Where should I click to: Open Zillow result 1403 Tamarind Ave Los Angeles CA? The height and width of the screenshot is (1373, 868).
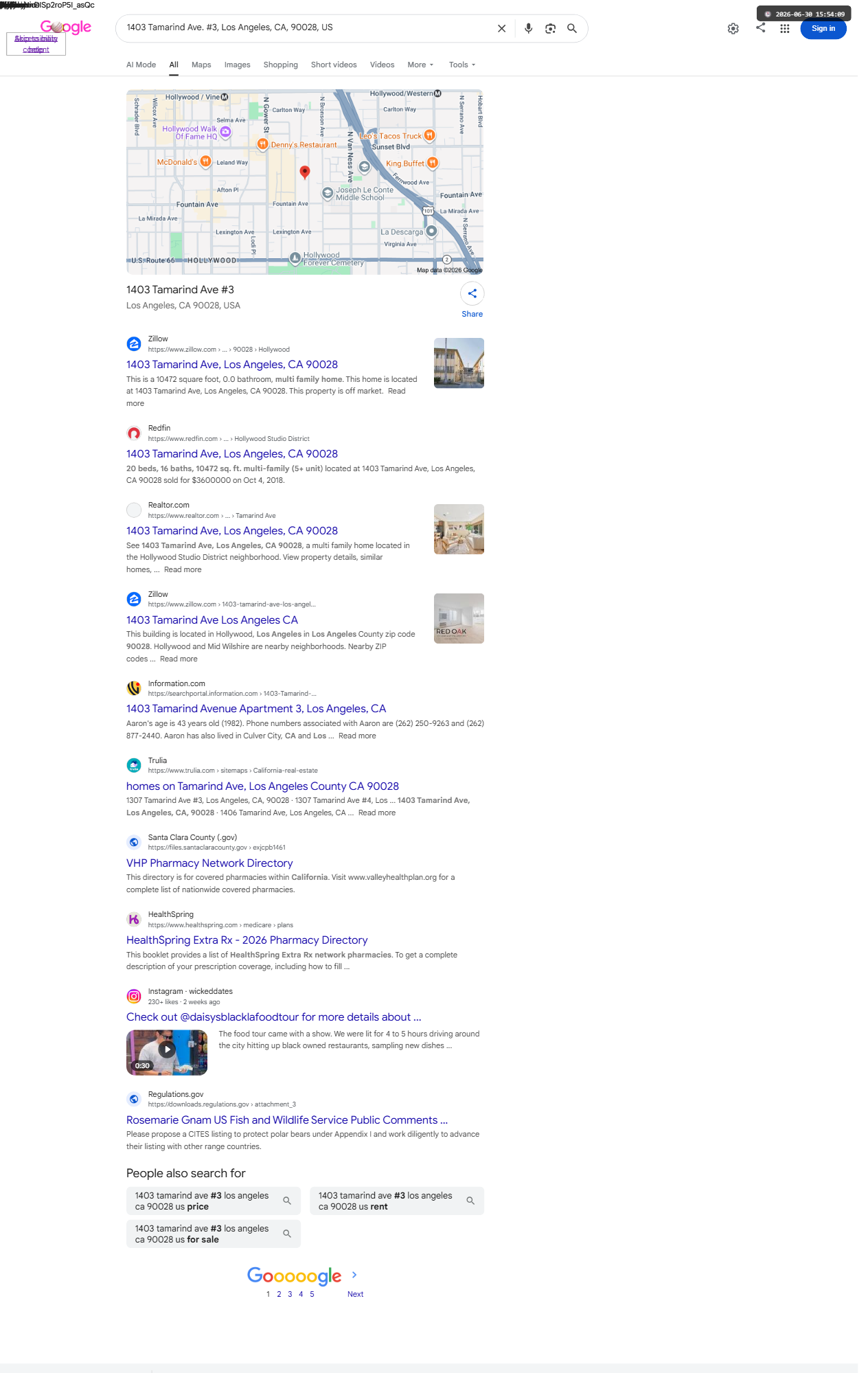[212, 620]
